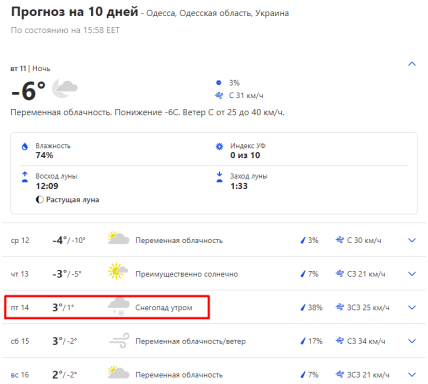
Task: Click the wind icon beside С 30 км/ч
Action: (340, 240)
